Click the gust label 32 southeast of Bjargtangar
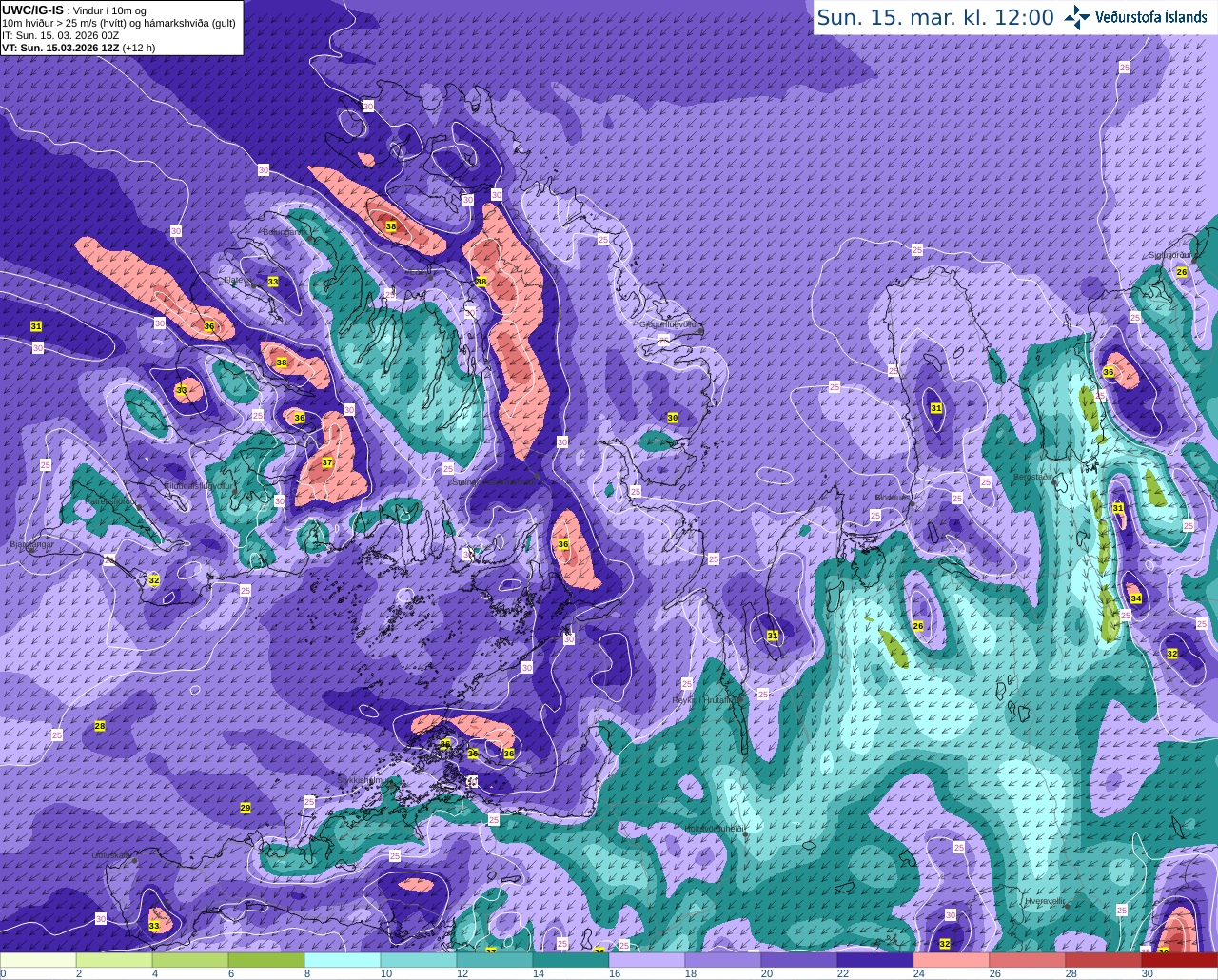The height and width of the screenshot is (980, 1218). pos(154,579)
